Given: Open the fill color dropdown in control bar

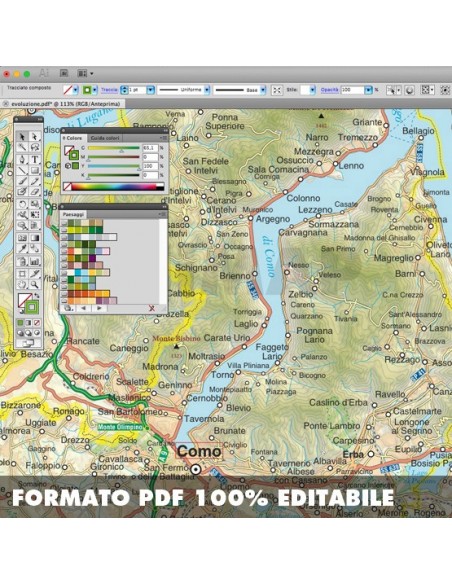Looking at the screenshot, I should 76,90.
